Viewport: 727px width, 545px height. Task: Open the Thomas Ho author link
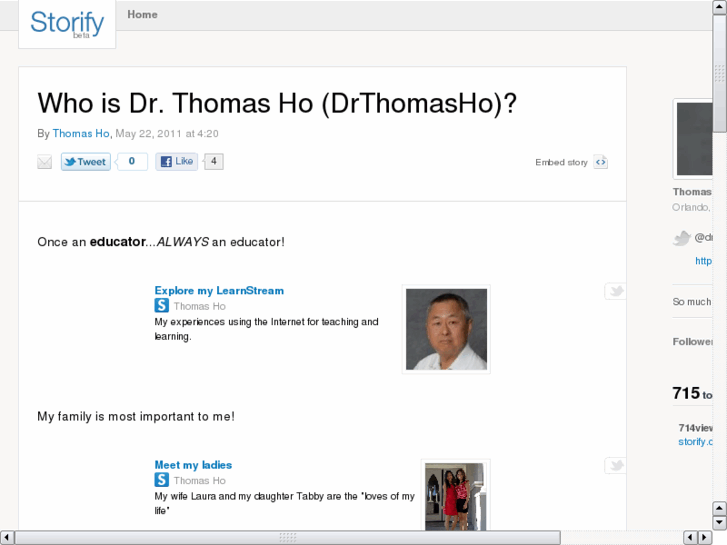[81, 133]
